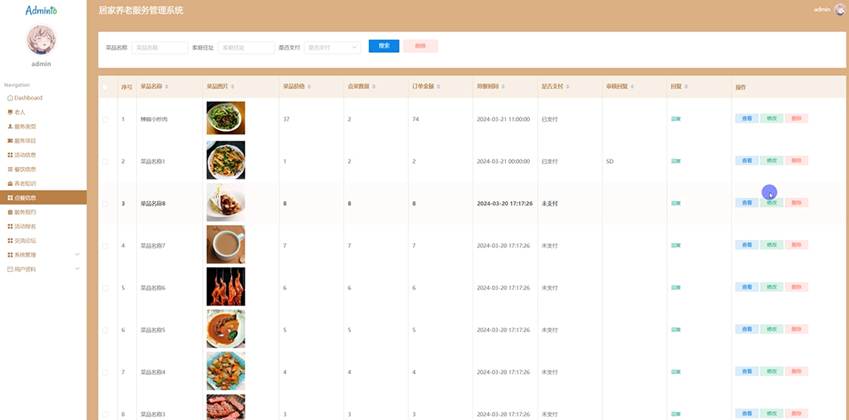The width and height of the screenshot is (849, 420).
Task: Open the roasted ducks thumbnail in row 菜品名称6
Action: 226,287
